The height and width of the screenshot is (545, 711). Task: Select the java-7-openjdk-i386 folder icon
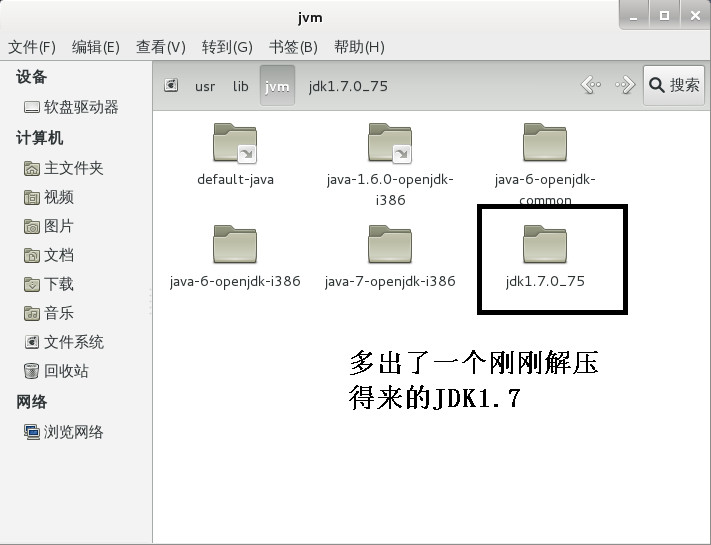390,244
